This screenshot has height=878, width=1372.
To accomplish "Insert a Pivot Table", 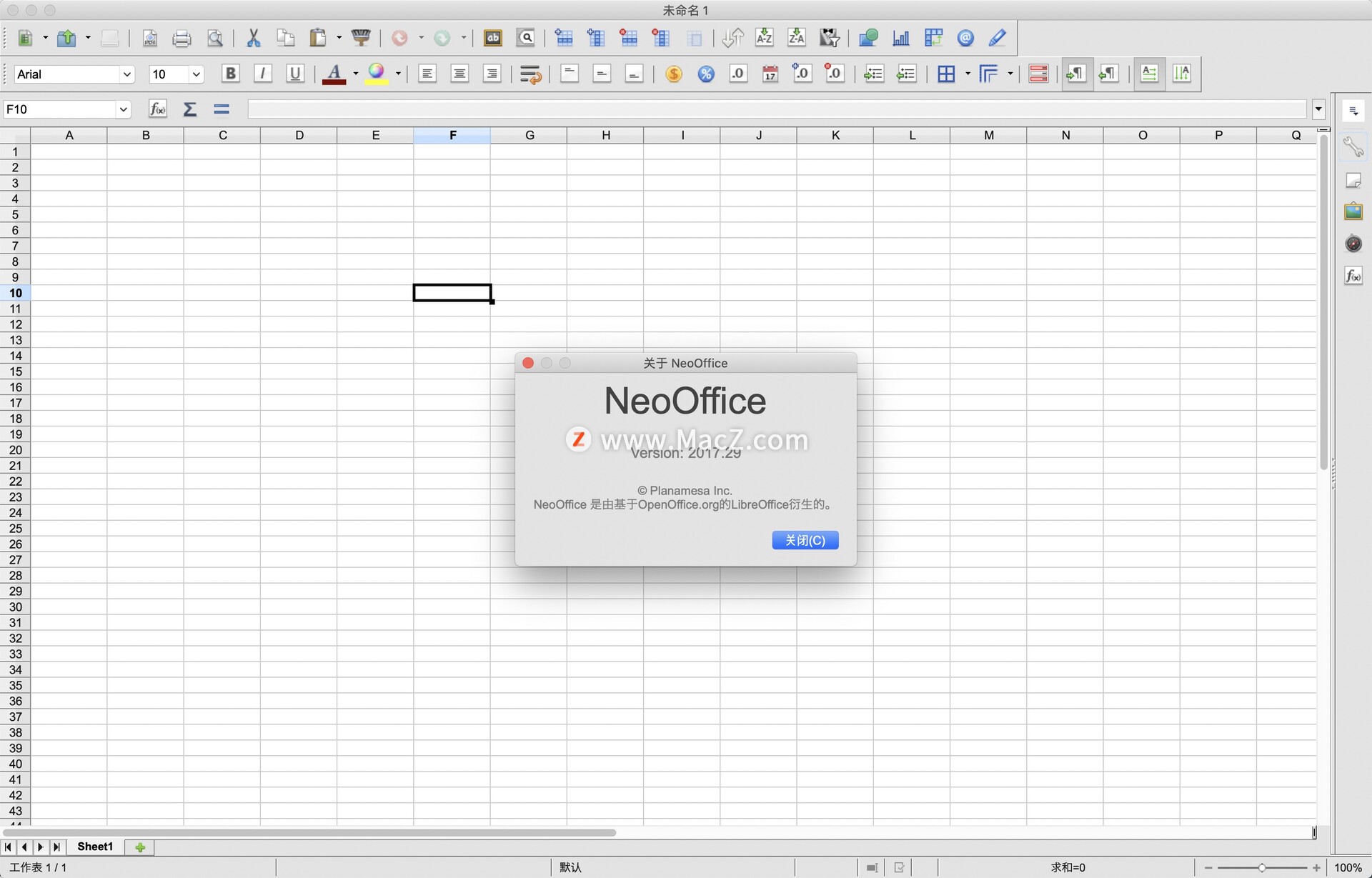I will [933, 38].
